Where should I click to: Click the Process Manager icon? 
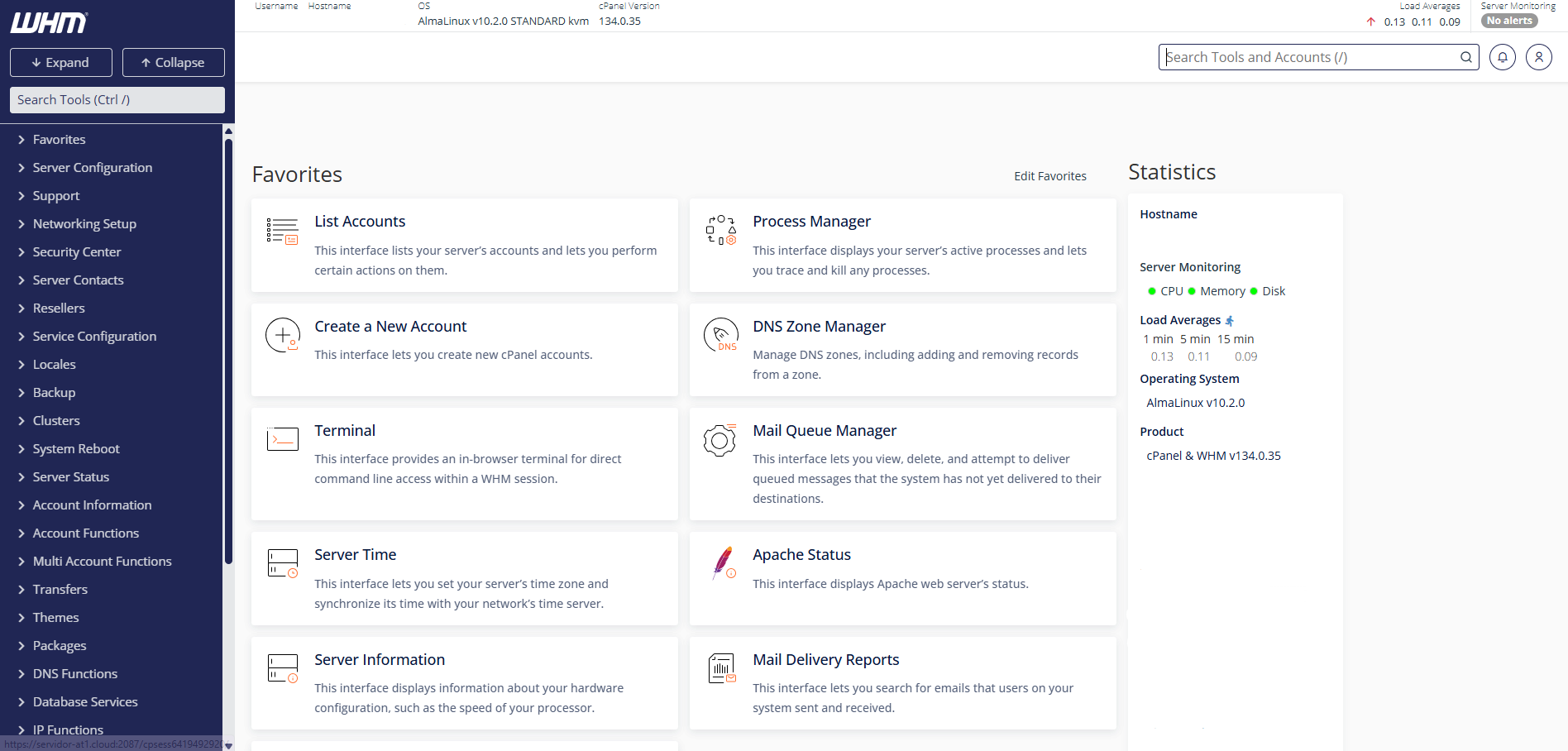(x=720, y=230)
